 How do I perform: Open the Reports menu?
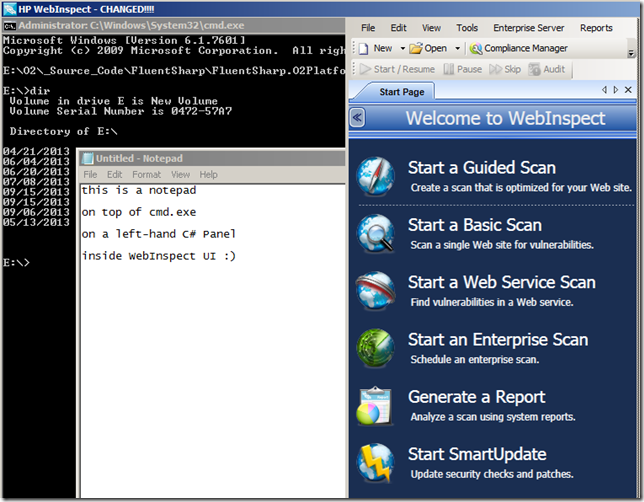596,28
